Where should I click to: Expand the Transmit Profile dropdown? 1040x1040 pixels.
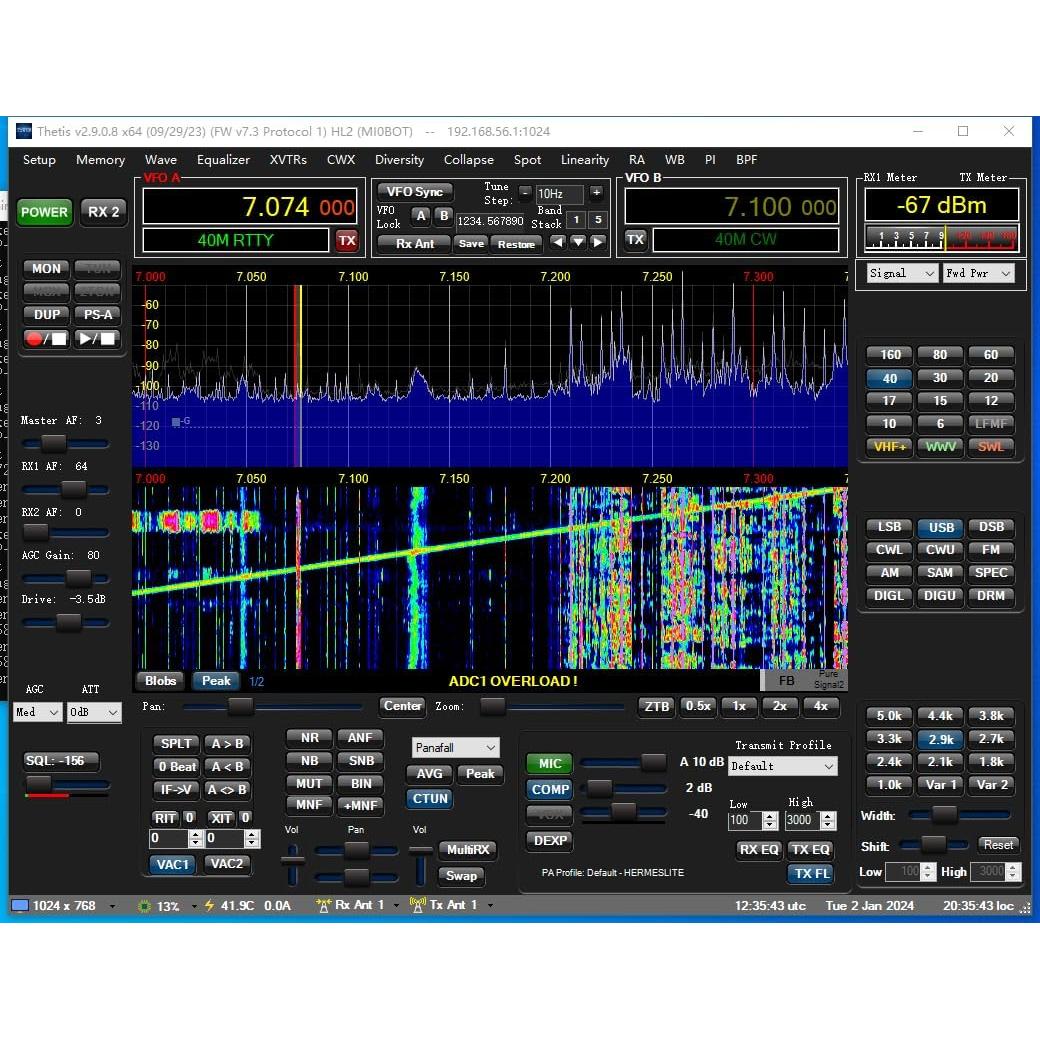pos(782,766)
